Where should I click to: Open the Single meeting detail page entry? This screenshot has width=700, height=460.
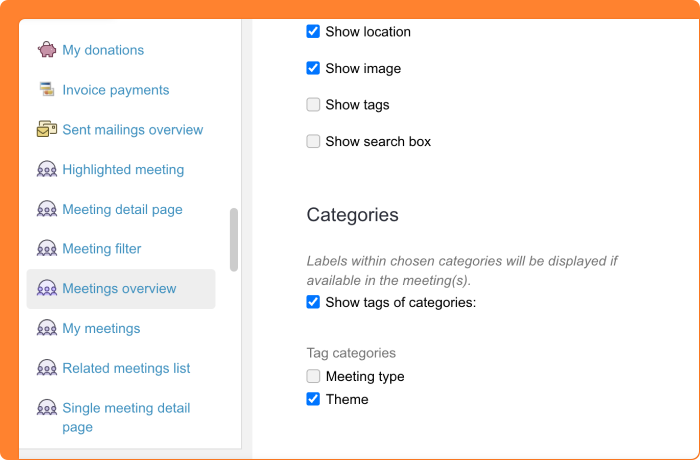[126, 417]
